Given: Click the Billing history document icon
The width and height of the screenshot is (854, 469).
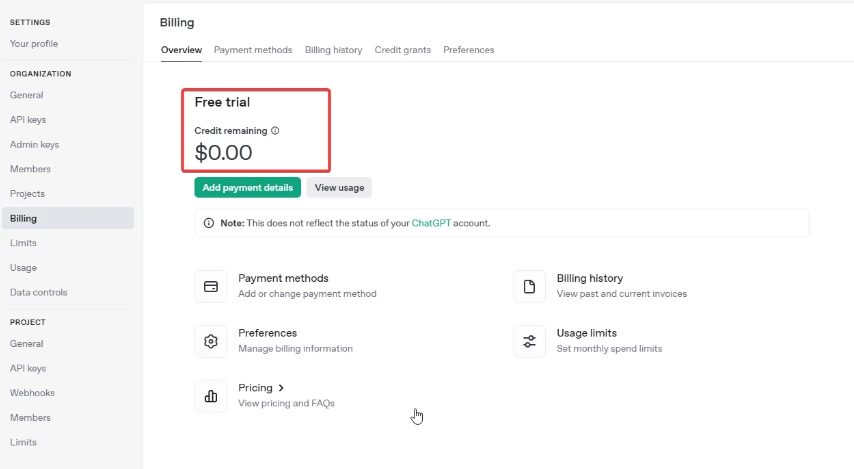Looking at the screenshot, I should (529, 287).
